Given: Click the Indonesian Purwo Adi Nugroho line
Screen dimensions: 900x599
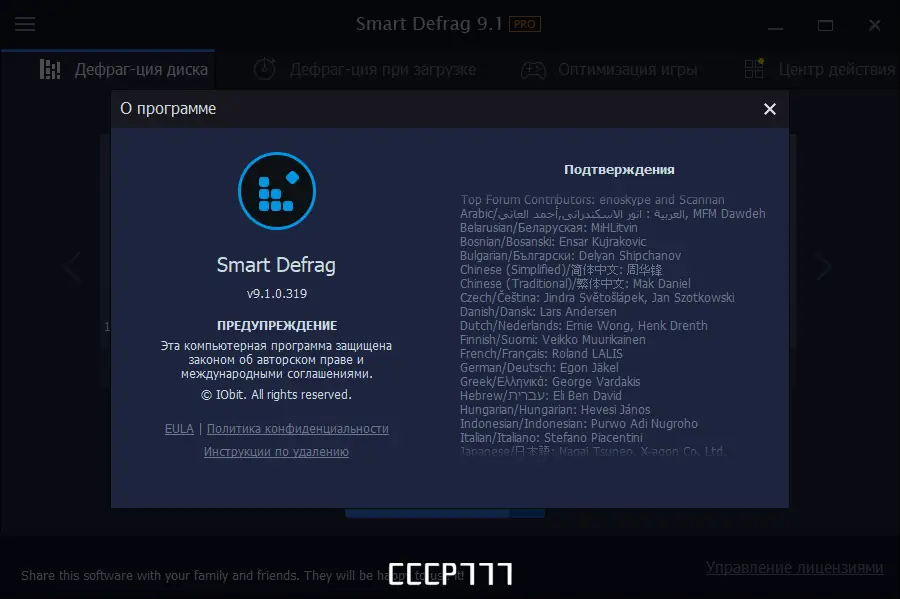Looking at the screenshot, I should 579,424.
